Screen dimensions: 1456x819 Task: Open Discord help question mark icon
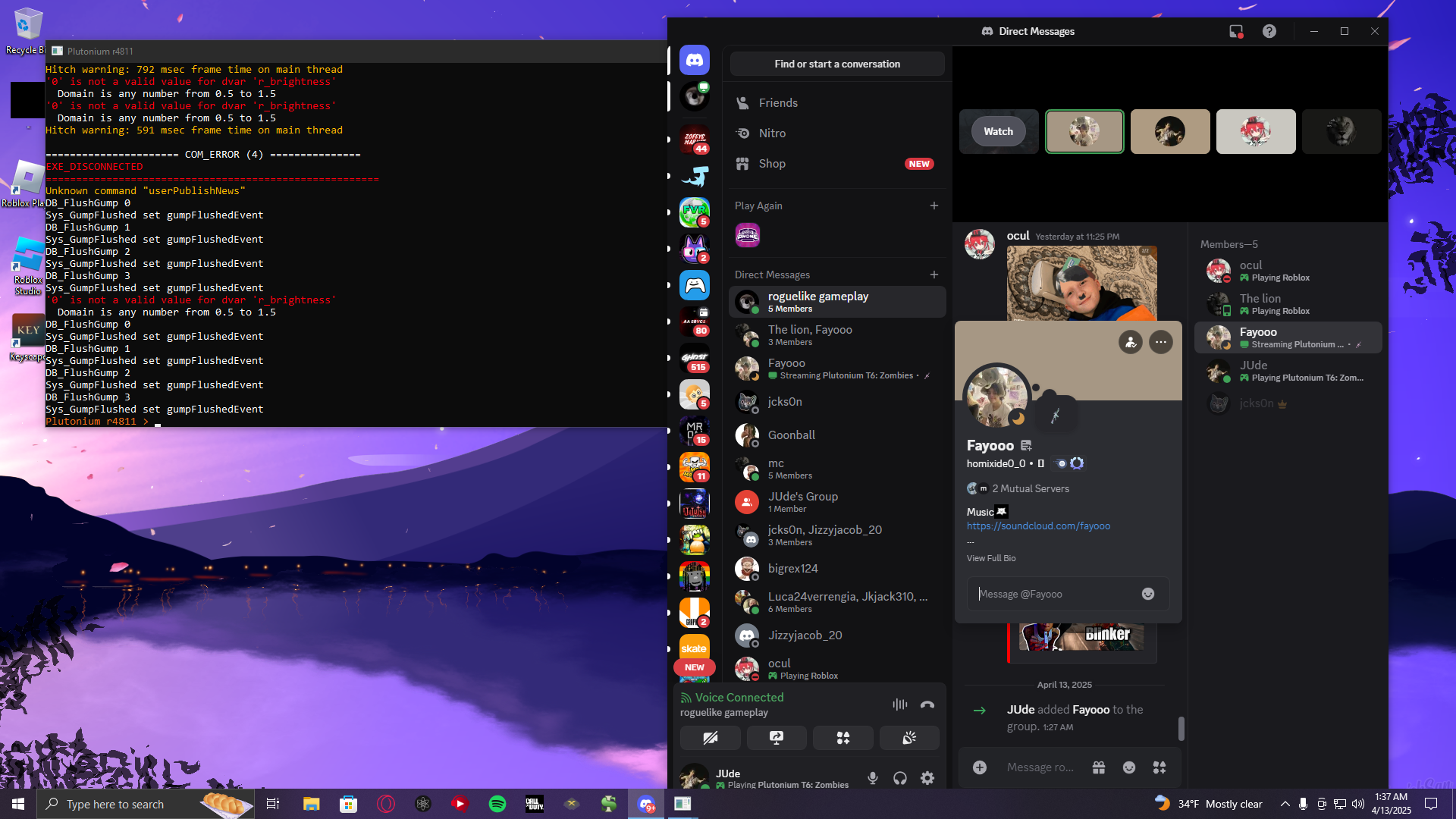coord(1269,31)
